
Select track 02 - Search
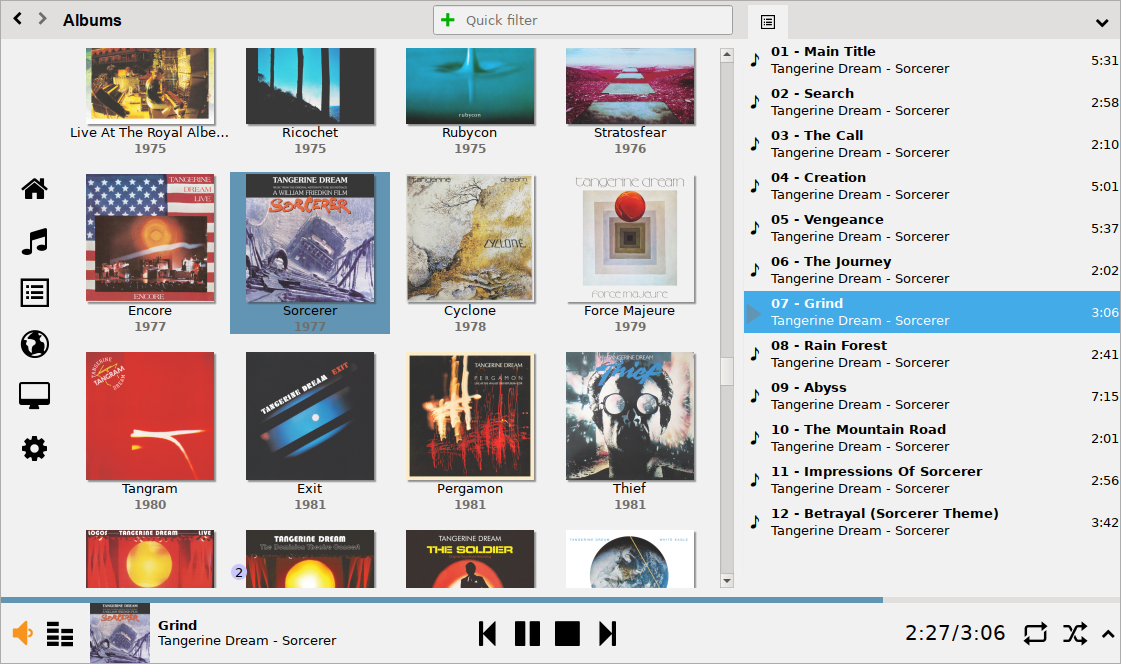point(932,102)
